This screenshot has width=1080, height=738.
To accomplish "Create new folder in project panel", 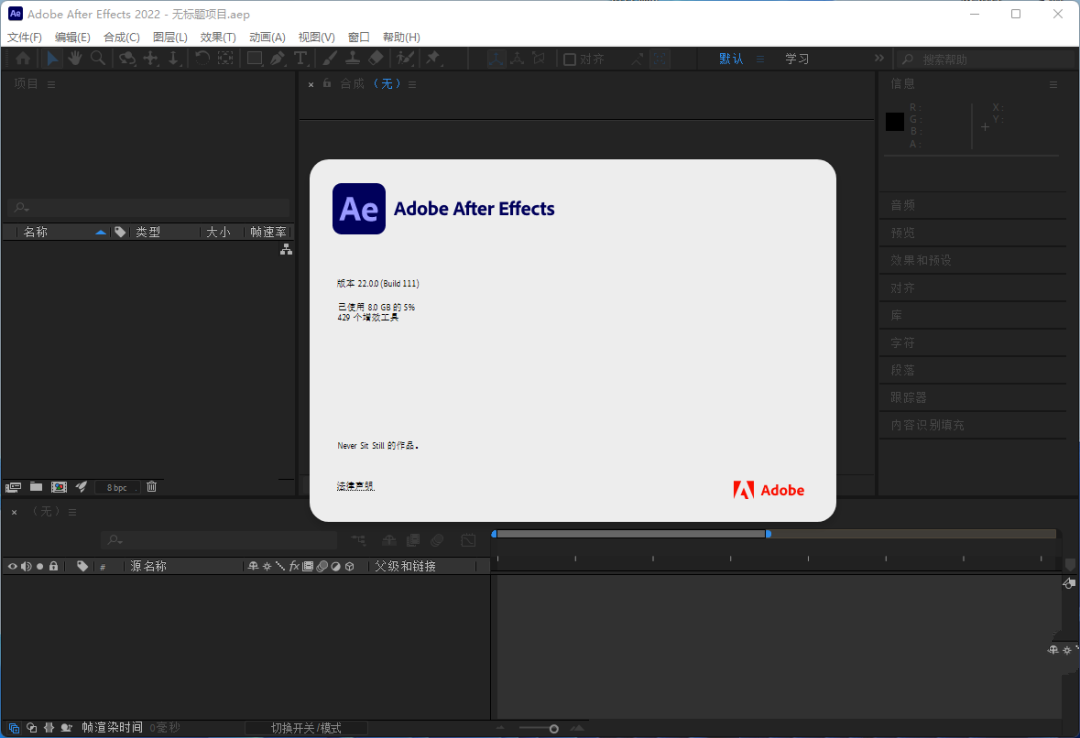I will pos(36,487).
